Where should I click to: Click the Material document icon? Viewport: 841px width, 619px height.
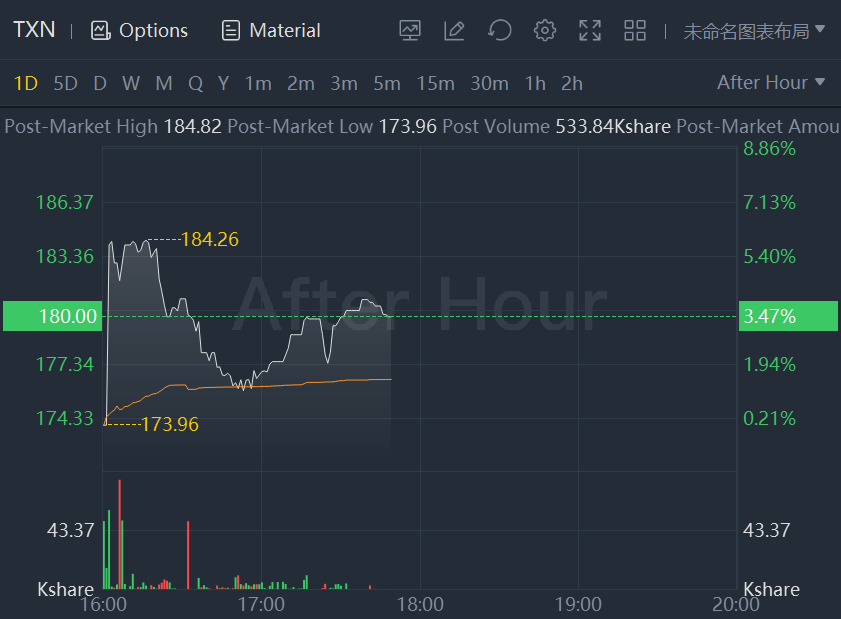click(231, 31)
